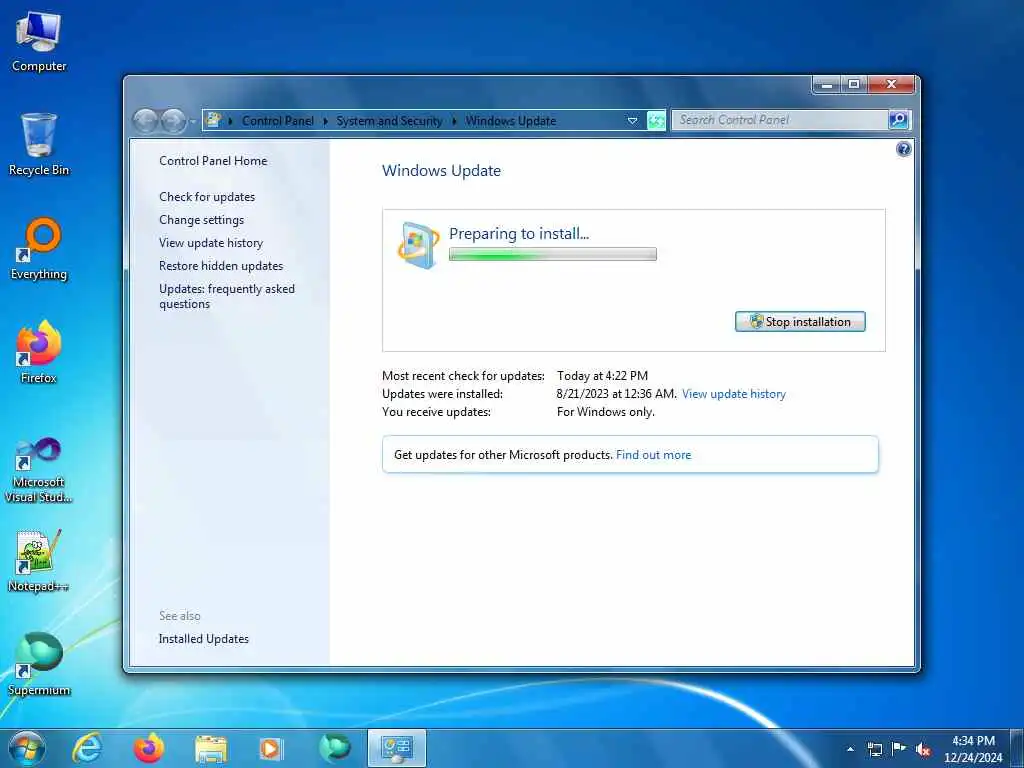Go back with the navigation arrow
Screen dimensions: 1024x768
(x=145, y=121)
